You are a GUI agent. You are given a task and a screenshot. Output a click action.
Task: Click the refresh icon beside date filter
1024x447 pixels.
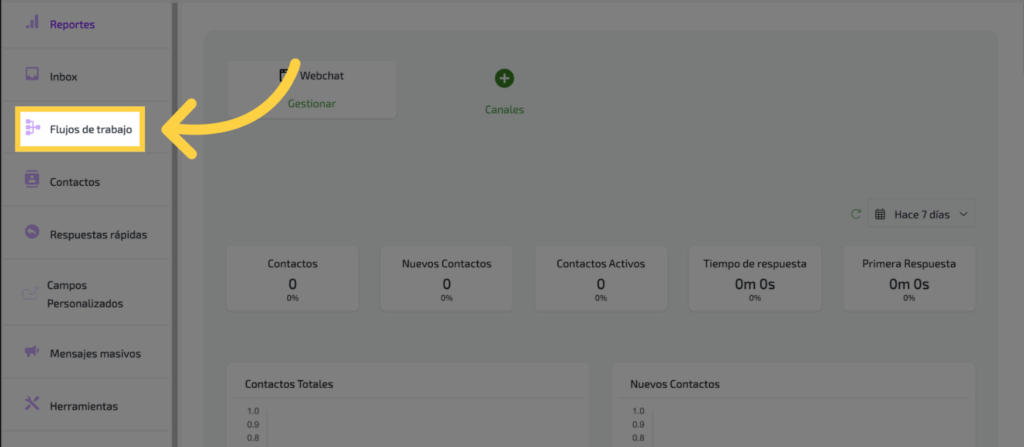[855, 214]
